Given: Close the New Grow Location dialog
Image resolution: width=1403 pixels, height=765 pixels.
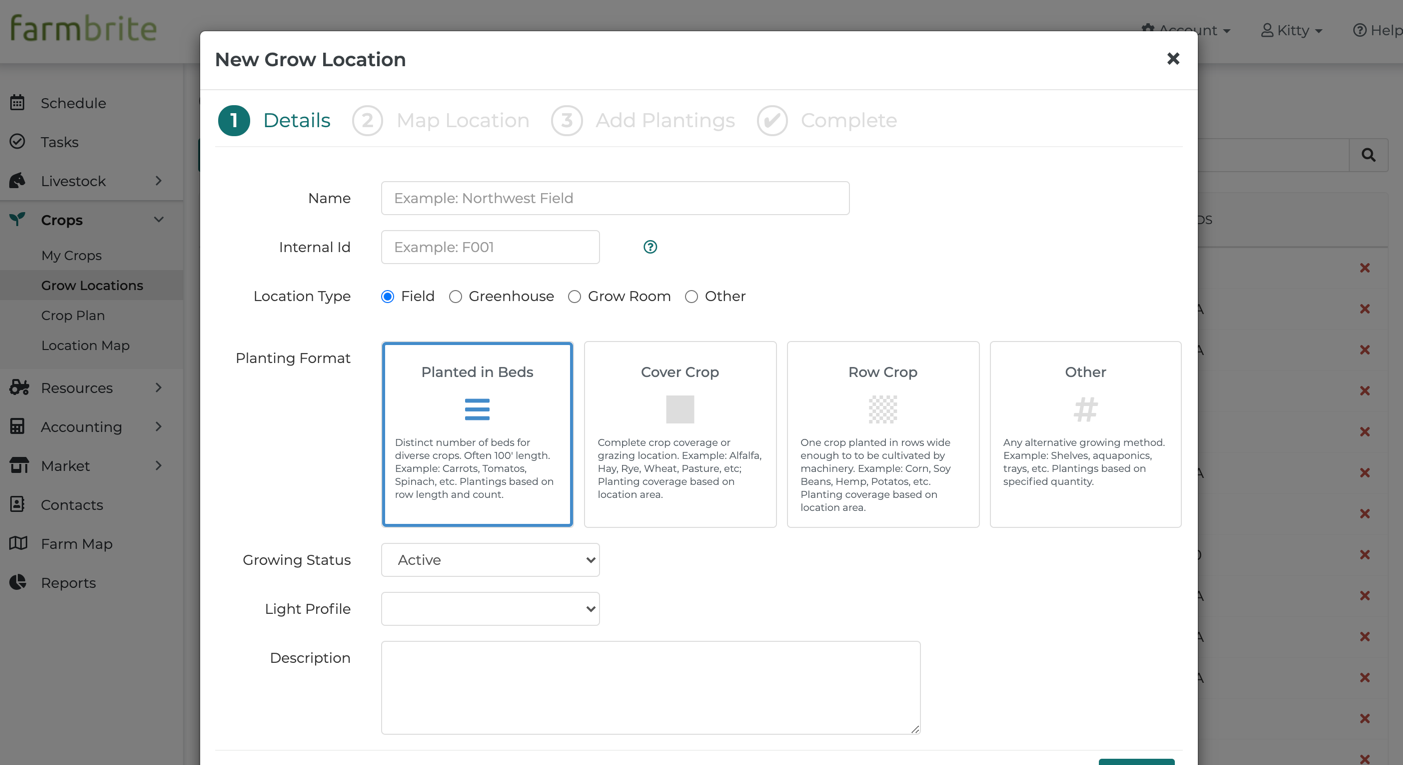Looking at the screenshot, I should 1173,59.
